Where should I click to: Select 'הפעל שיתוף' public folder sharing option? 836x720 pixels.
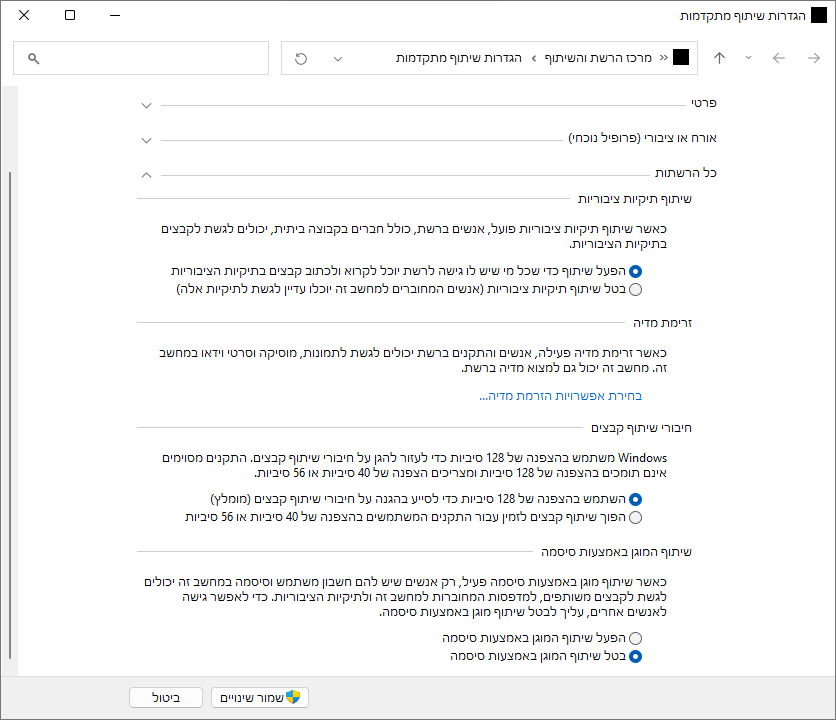pyautogui.click(x=635, y=271)
